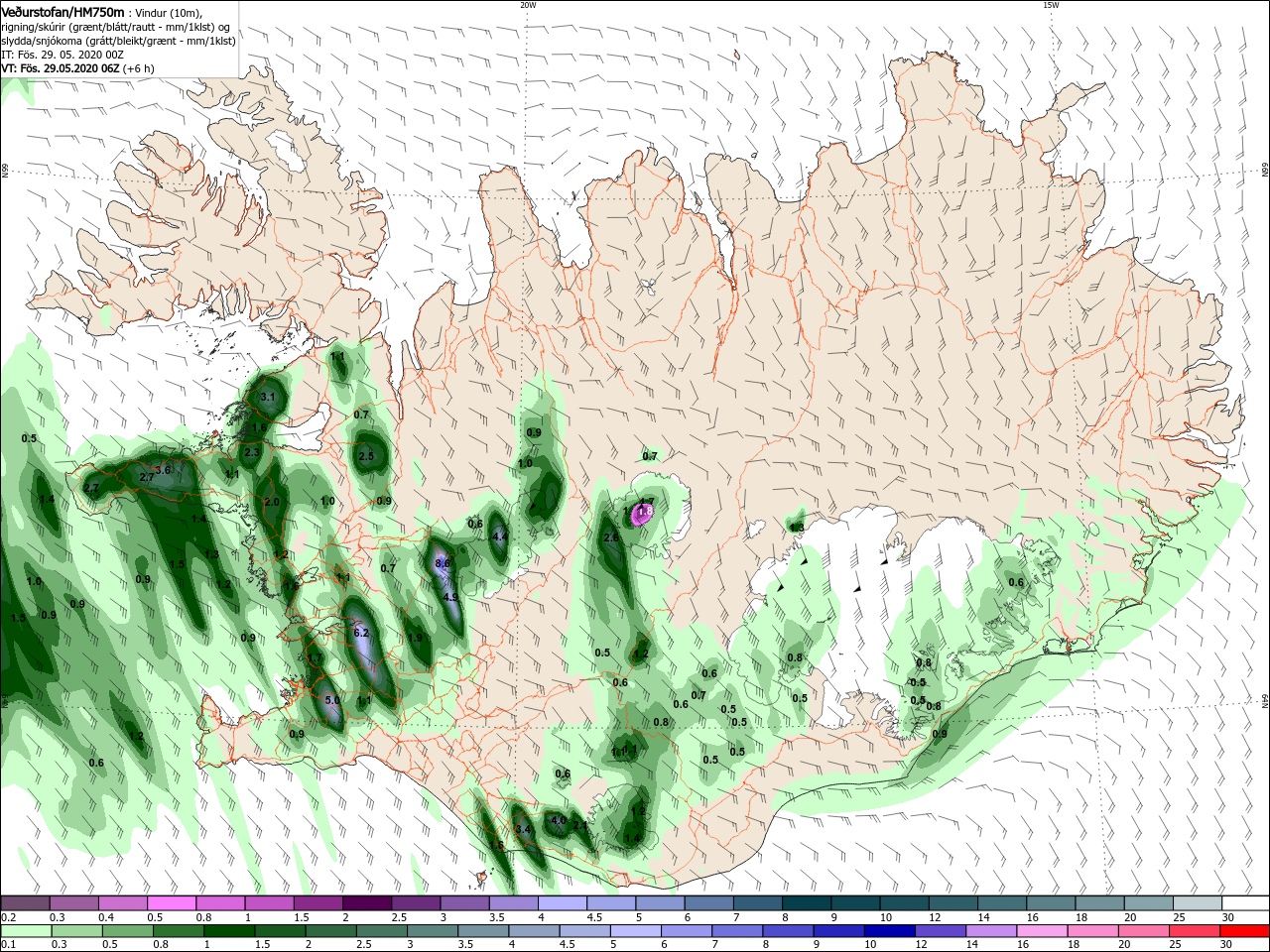
Task: Click the 1.9 precipitation value on the map
Action: click(415, 639)
